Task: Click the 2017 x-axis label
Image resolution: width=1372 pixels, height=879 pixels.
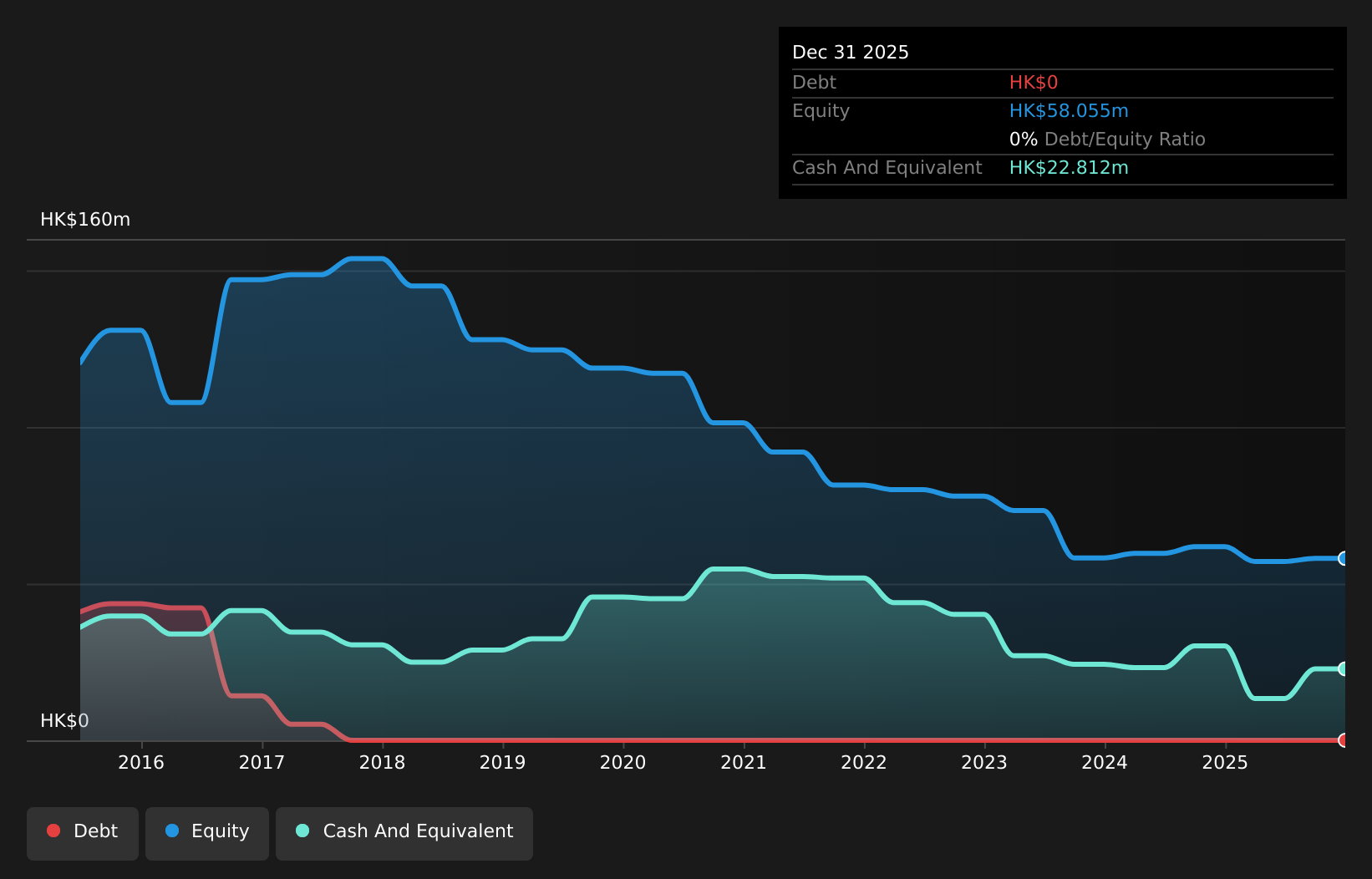Action: [x=262, y=762]
